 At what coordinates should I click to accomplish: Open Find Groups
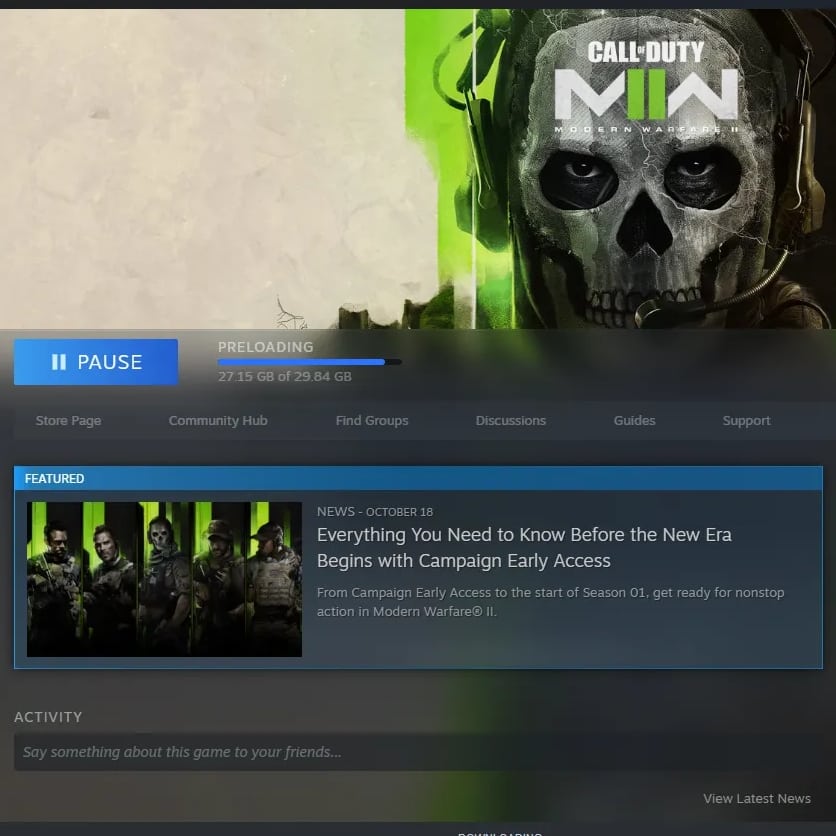coord(372,421)
